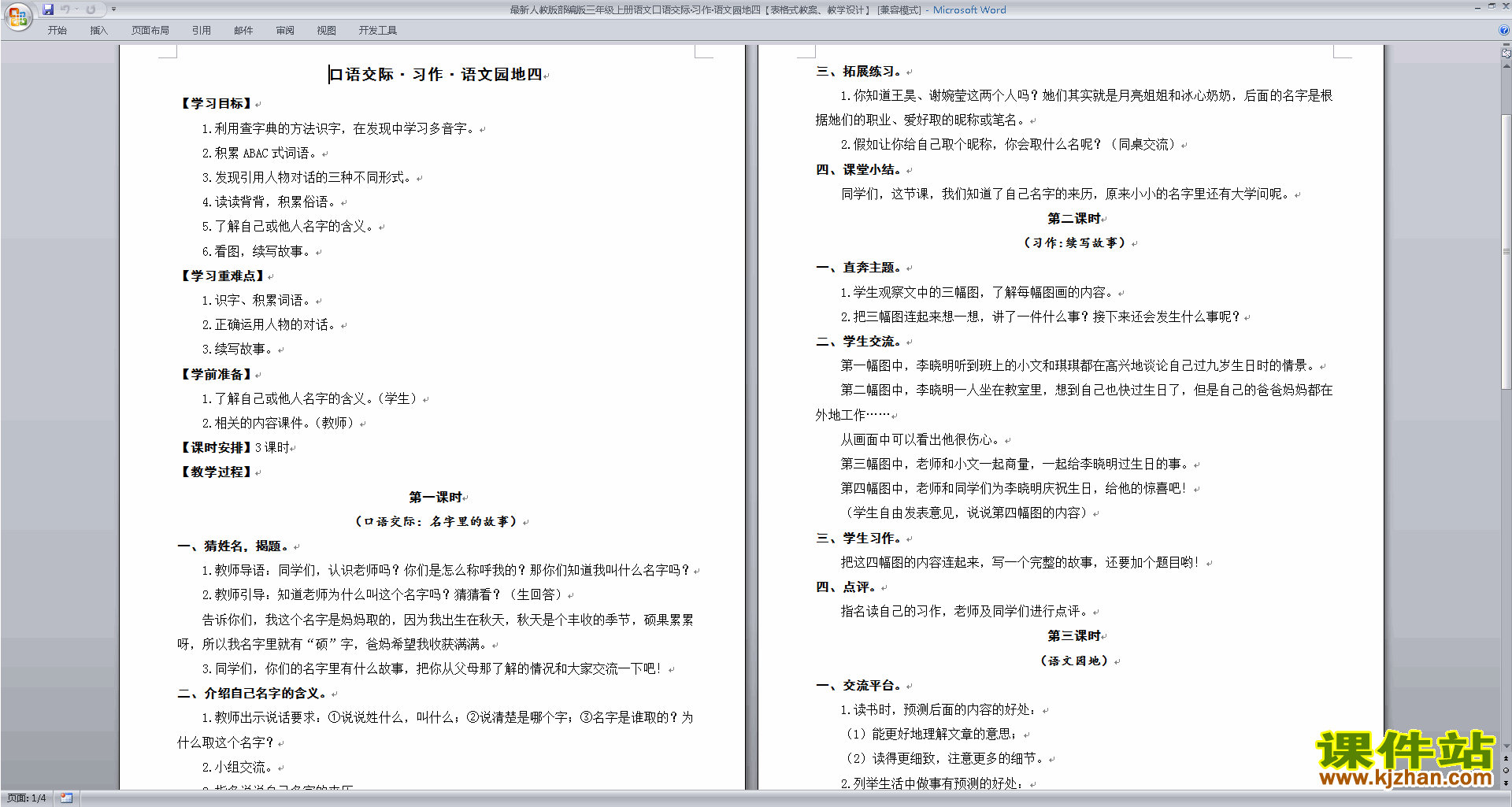Click the subtitle (口语交际:名字里的故事)

point(436,522)
